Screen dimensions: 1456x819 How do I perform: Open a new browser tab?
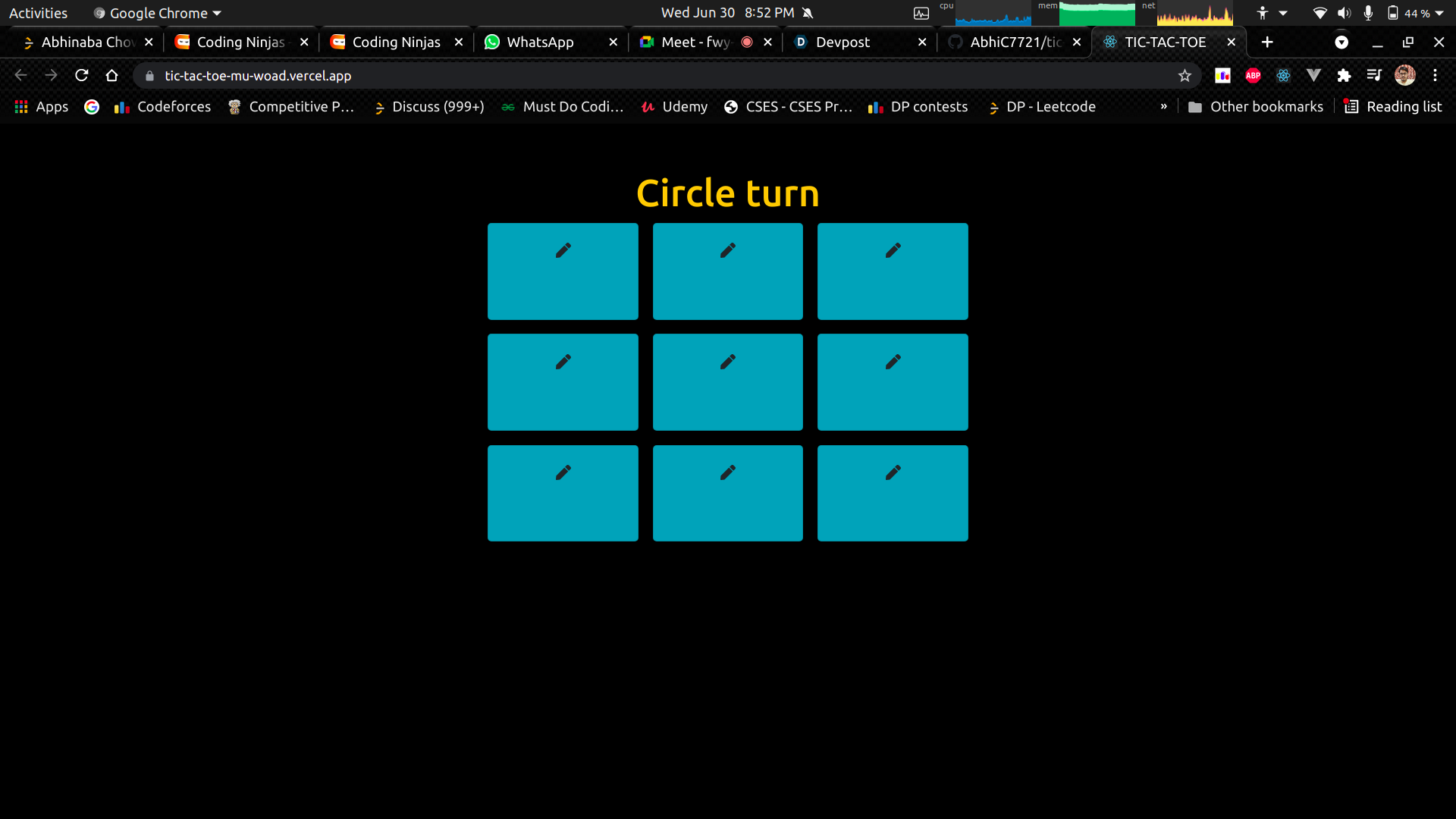(1266, 42)
